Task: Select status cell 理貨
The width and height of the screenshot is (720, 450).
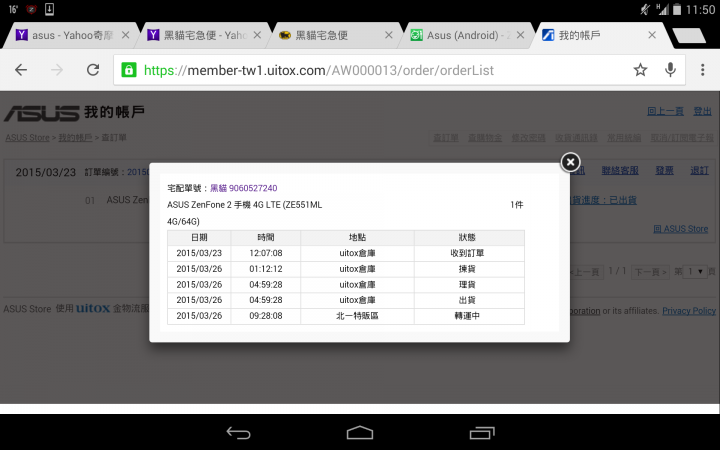Action: (467, 285)
